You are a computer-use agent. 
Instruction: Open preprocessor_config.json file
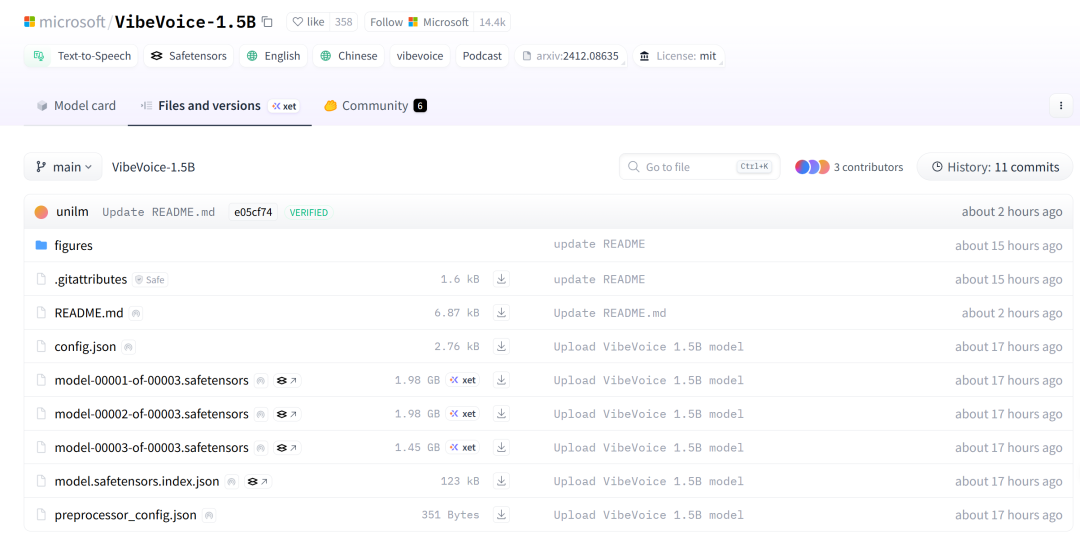(x=125, y=515)
